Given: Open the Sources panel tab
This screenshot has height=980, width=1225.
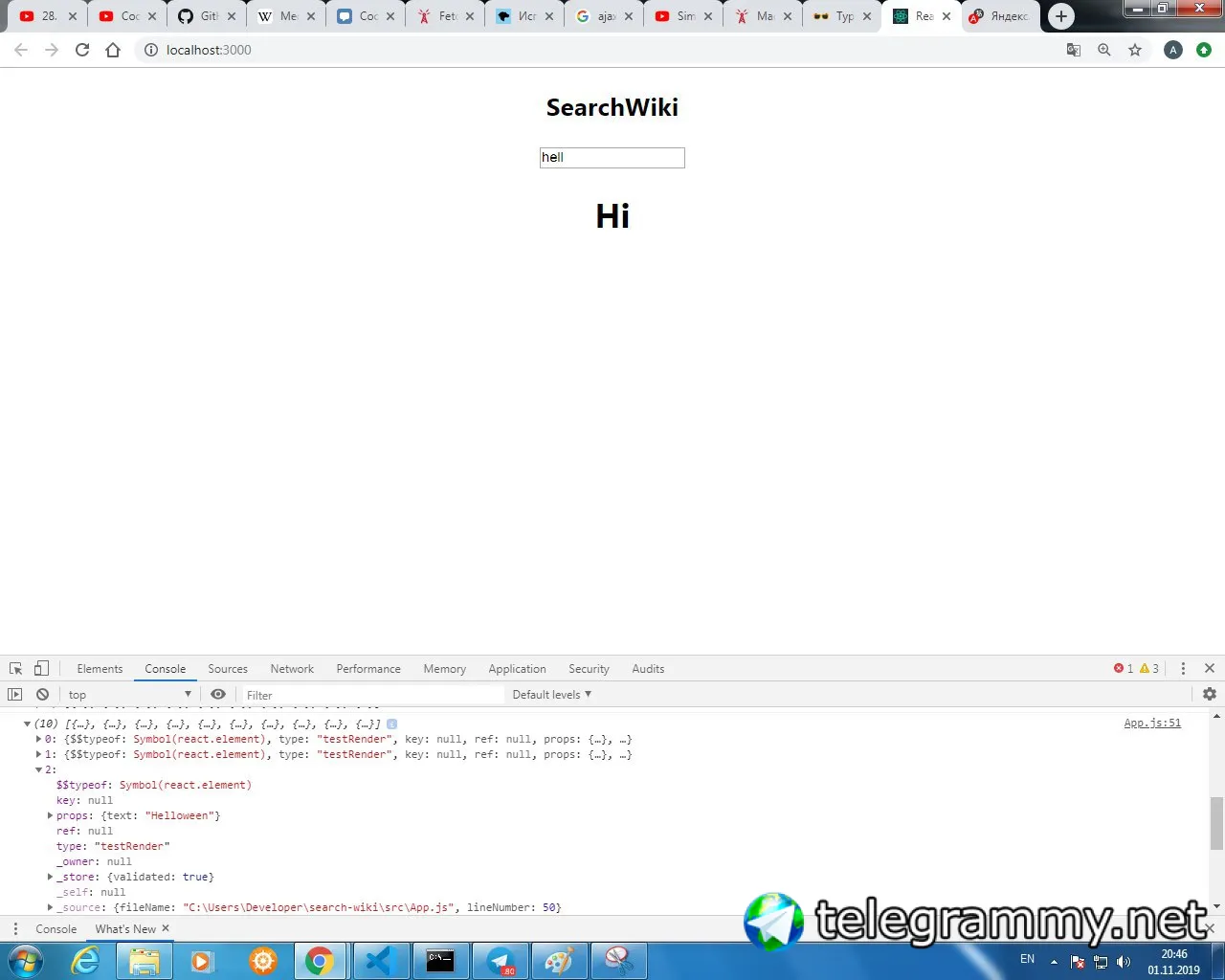Looking at the screenshot, I should (x=228, y=669).
